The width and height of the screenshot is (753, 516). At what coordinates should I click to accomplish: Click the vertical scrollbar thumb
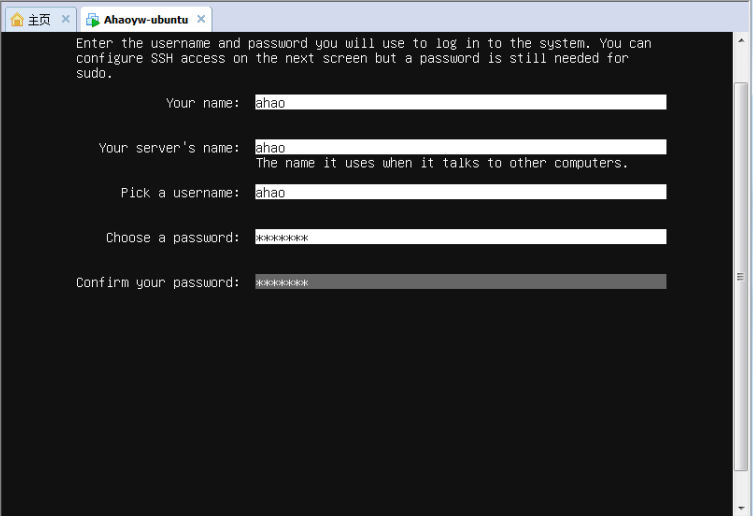pos(741,276)
